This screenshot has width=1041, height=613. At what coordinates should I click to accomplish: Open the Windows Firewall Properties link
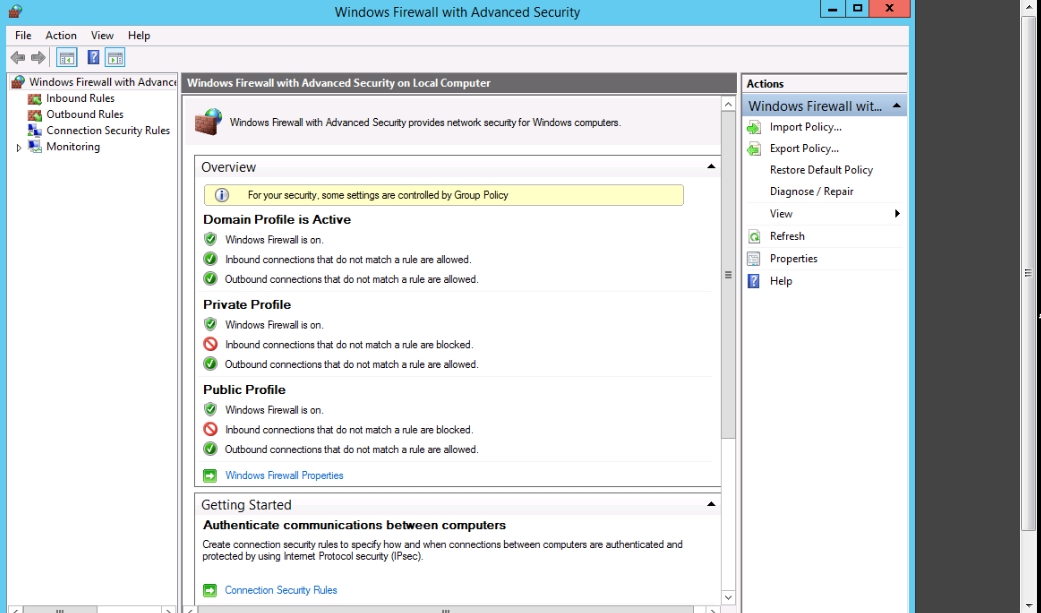point(284,475)
